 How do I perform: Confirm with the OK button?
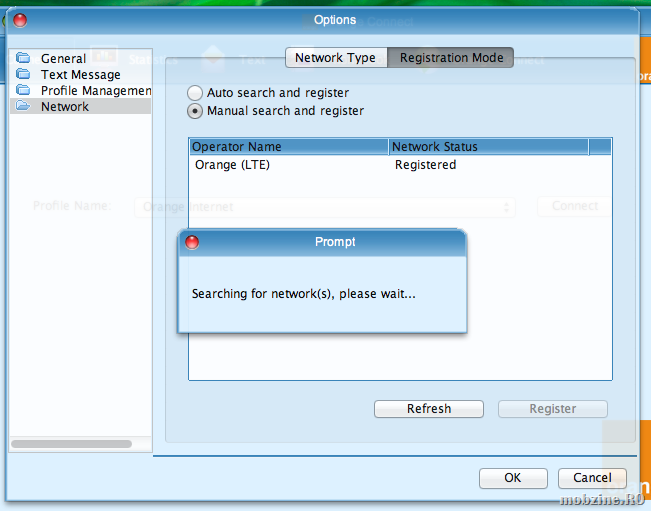pos(512,478)
